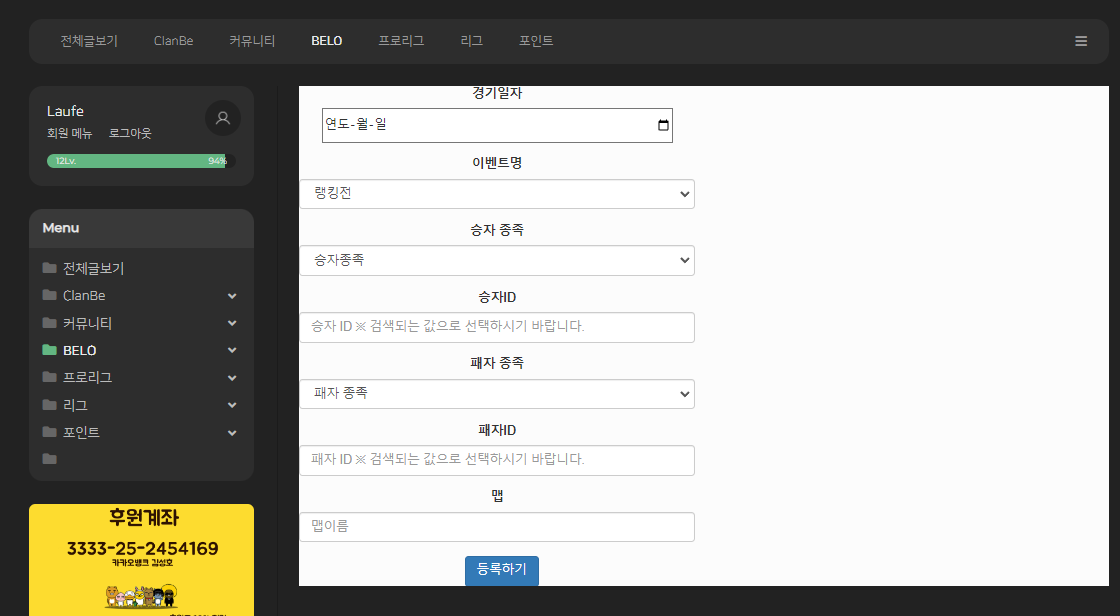Screen dimensions: 1120x616
Task: Click the 패자 종족 field label
Action: [x=497, y=362]
